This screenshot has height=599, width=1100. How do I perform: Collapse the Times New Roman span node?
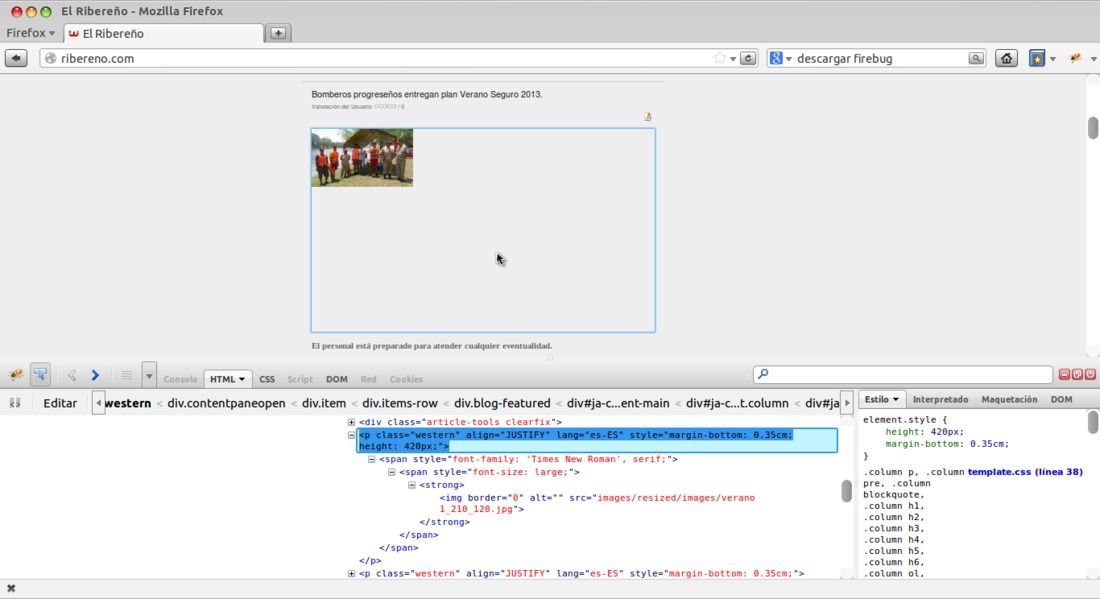[x=372, y=459]
